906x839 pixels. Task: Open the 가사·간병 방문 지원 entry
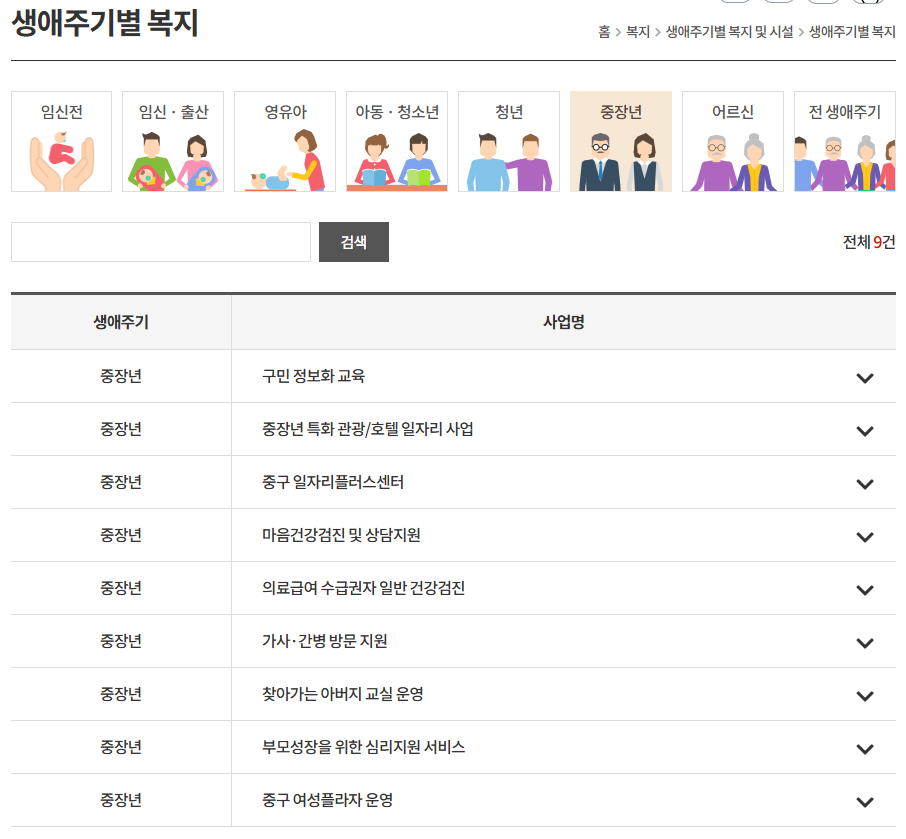[325, 641]
